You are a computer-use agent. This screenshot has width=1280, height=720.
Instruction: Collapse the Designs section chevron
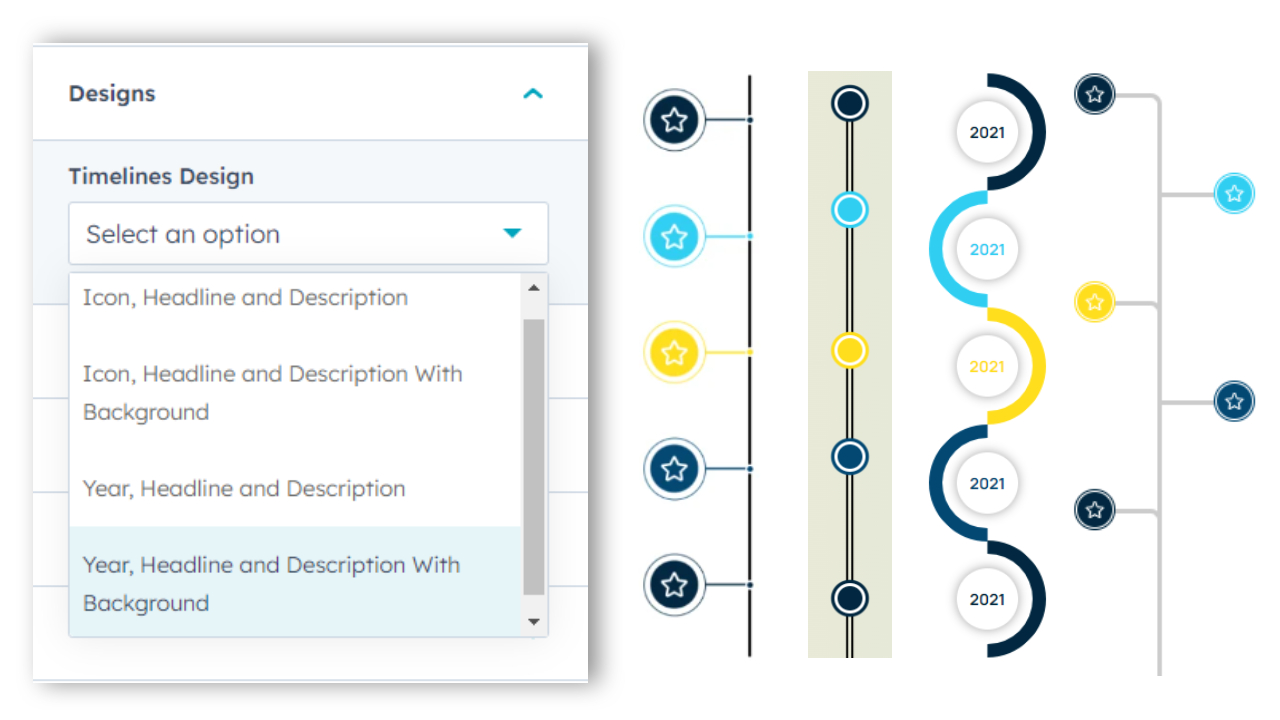click(533, 94)
